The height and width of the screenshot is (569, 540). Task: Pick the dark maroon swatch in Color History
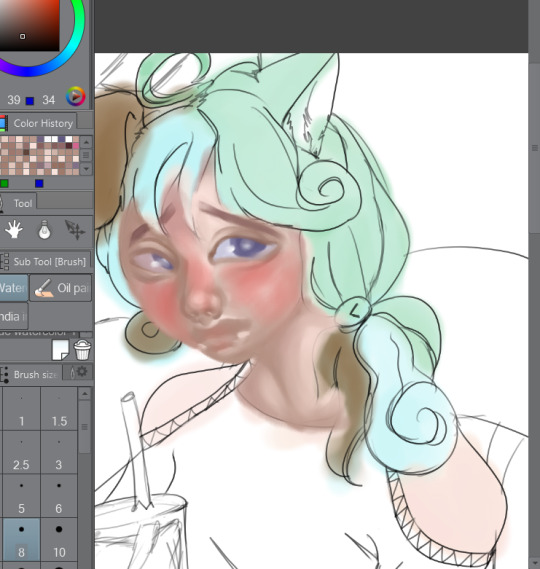[69, 146]
